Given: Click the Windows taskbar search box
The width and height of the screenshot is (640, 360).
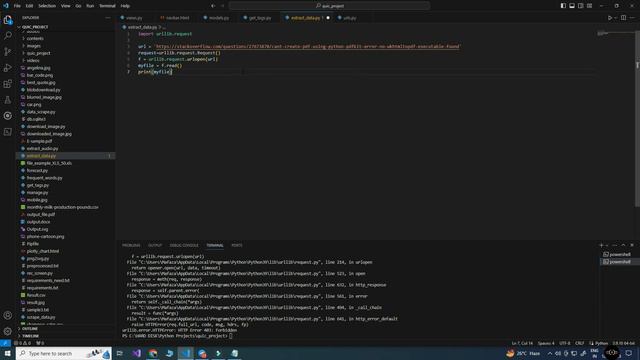Looking at the screenshot, I should (64, 353).
